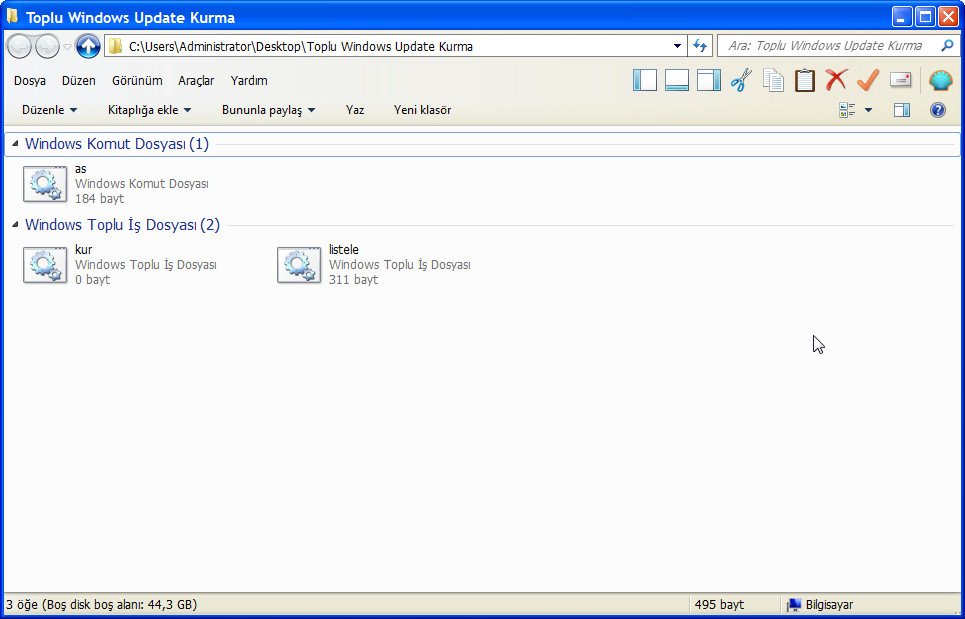
Task: Select the 'as' file icon
Action: click(x=45, y=183)
